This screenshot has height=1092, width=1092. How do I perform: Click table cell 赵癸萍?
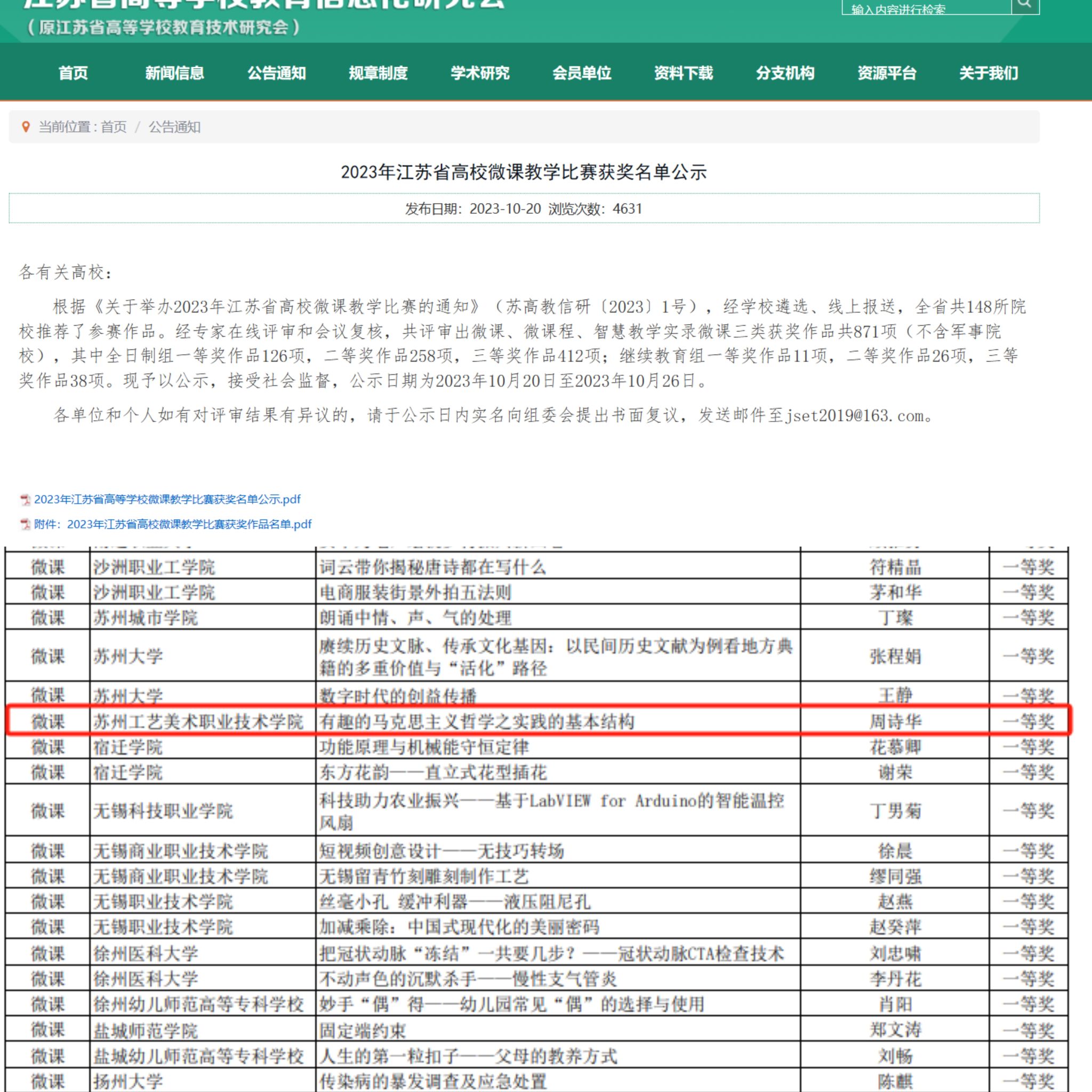(895, 927)
